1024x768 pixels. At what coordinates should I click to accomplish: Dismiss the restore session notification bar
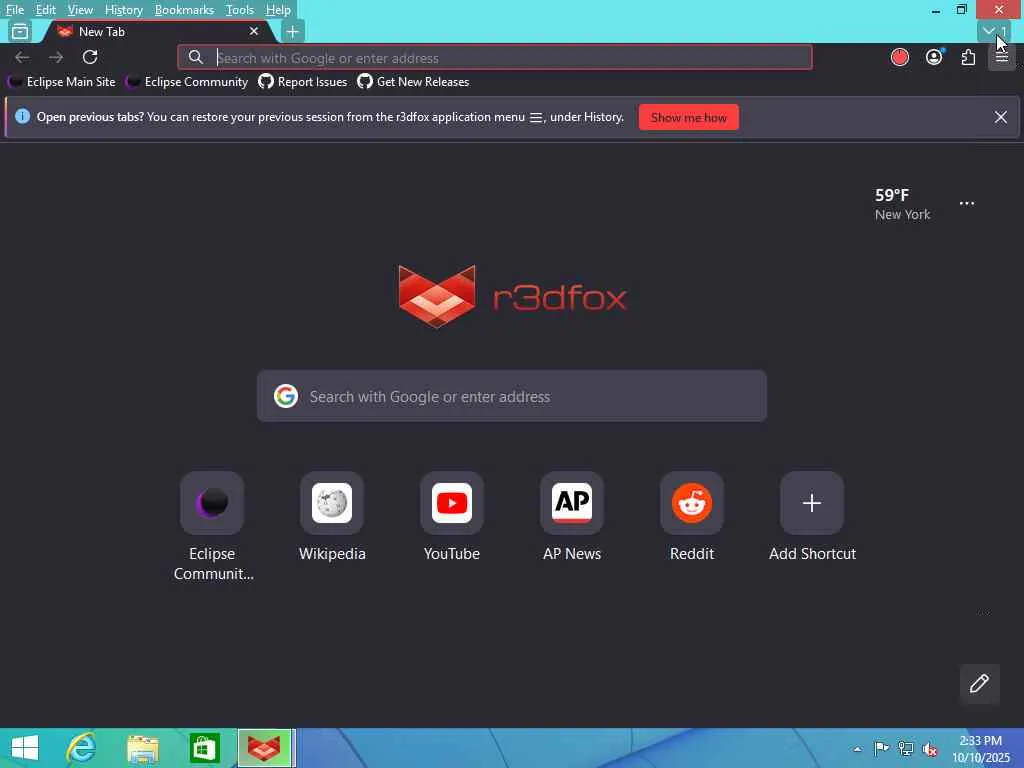(x=1000, y=117)
